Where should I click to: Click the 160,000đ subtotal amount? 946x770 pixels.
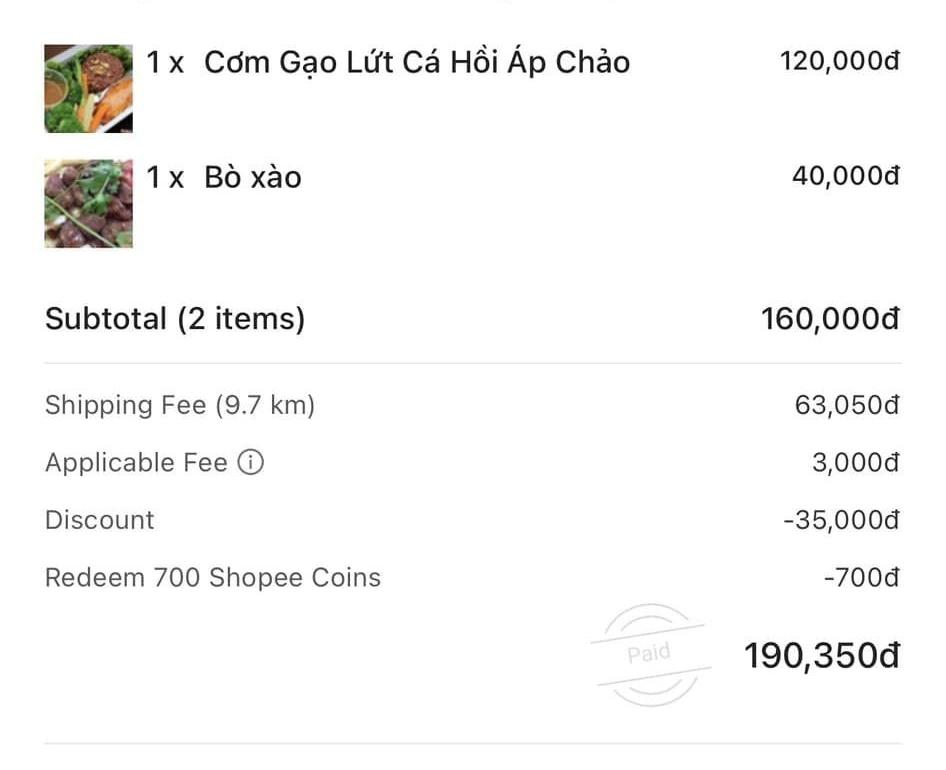click(830, 319)
